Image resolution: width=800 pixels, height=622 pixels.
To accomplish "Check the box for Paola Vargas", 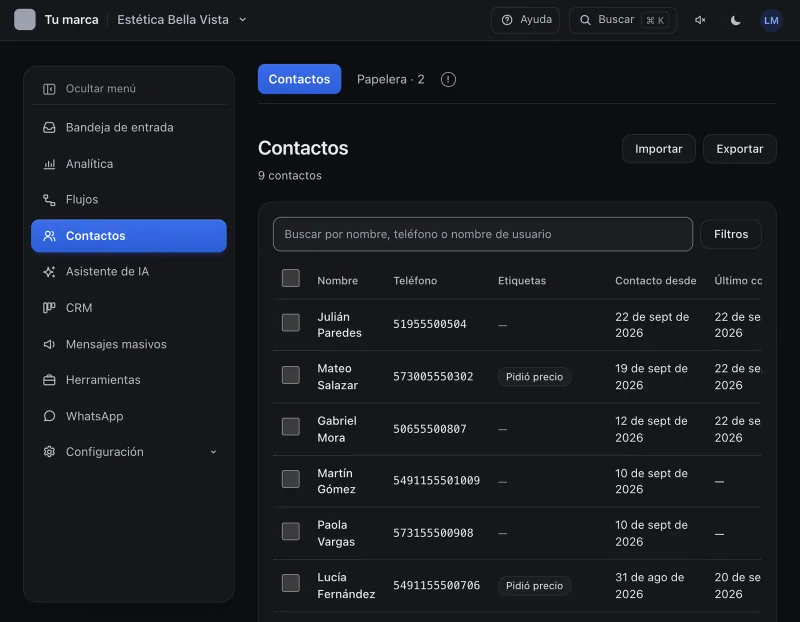I will 291,531.
